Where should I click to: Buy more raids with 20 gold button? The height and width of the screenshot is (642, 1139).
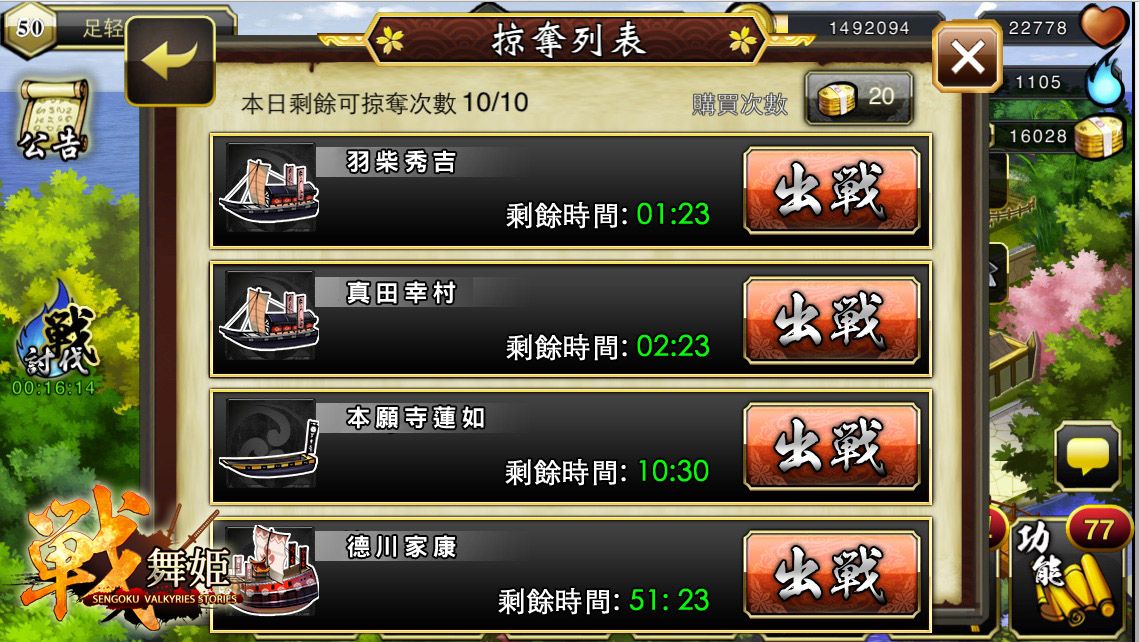pos(859,98)
